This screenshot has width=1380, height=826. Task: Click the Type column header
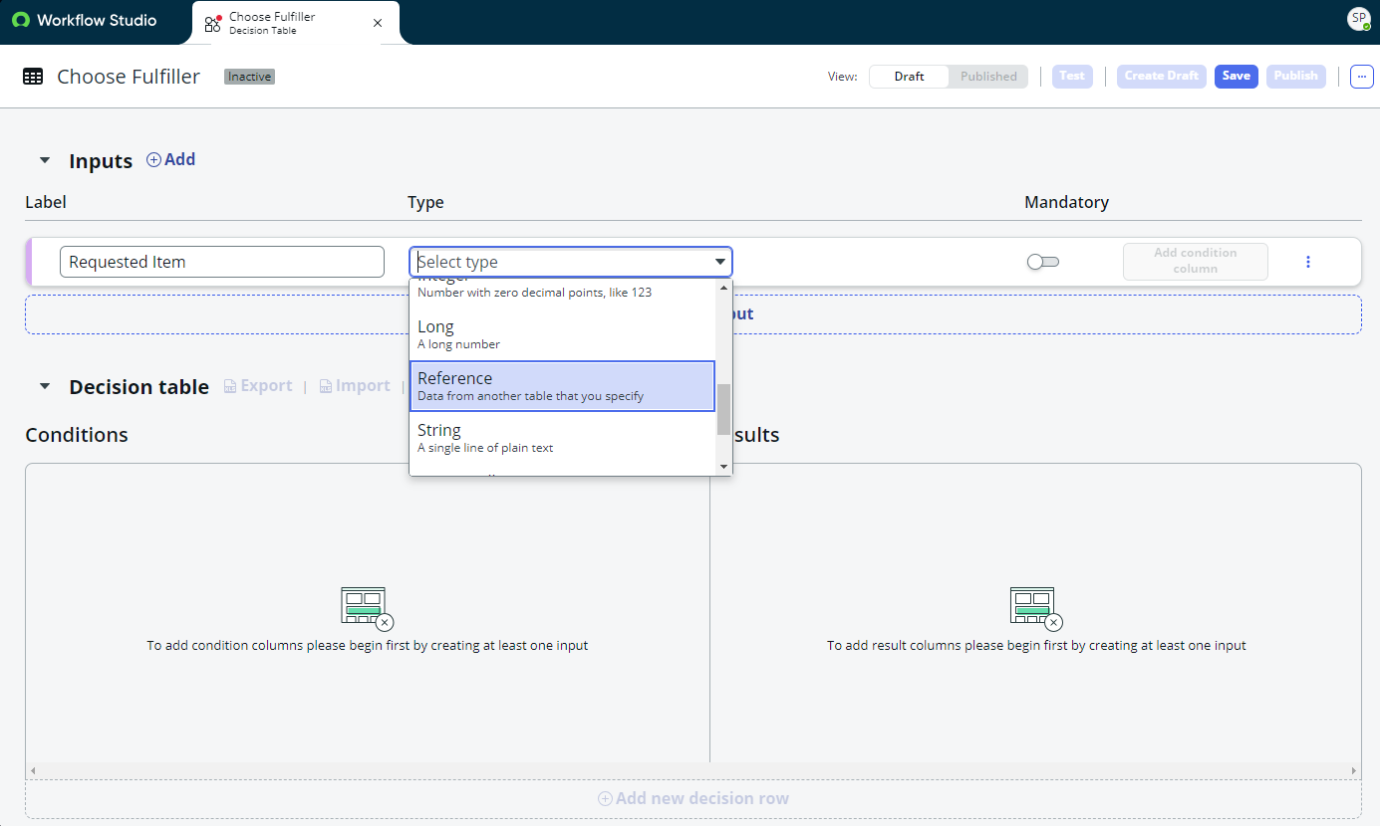425,202
